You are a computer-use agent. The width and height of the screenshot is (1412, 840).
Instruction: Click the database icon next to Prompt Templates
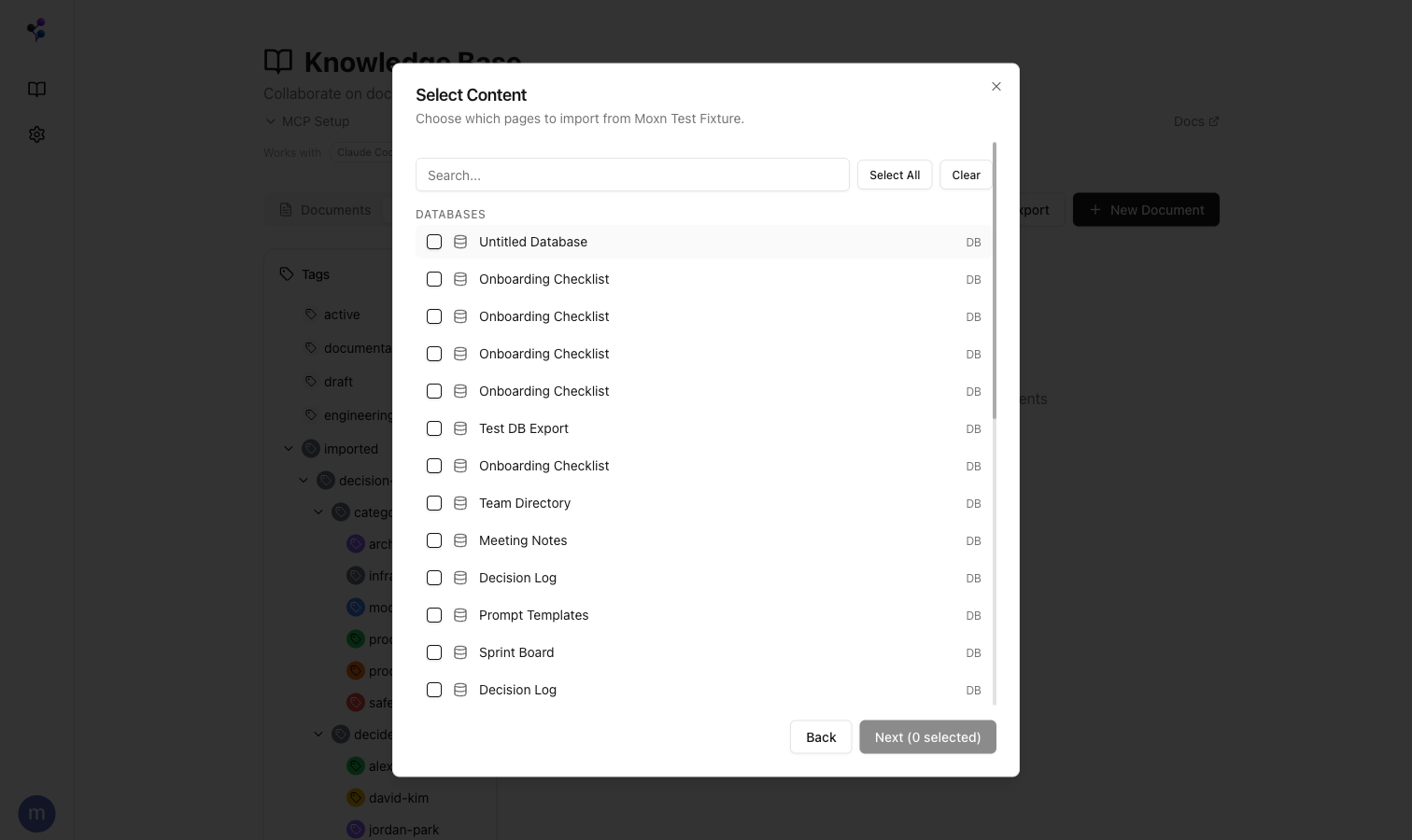[x=460, y=615]
